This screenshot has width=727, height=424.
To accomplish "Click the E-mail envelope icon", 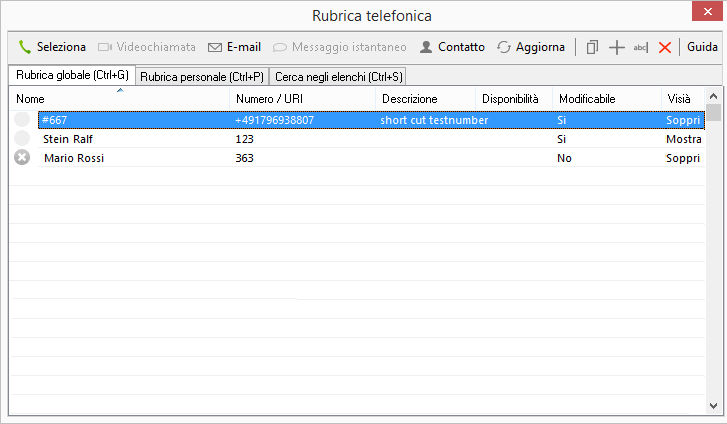I will 214,47.
